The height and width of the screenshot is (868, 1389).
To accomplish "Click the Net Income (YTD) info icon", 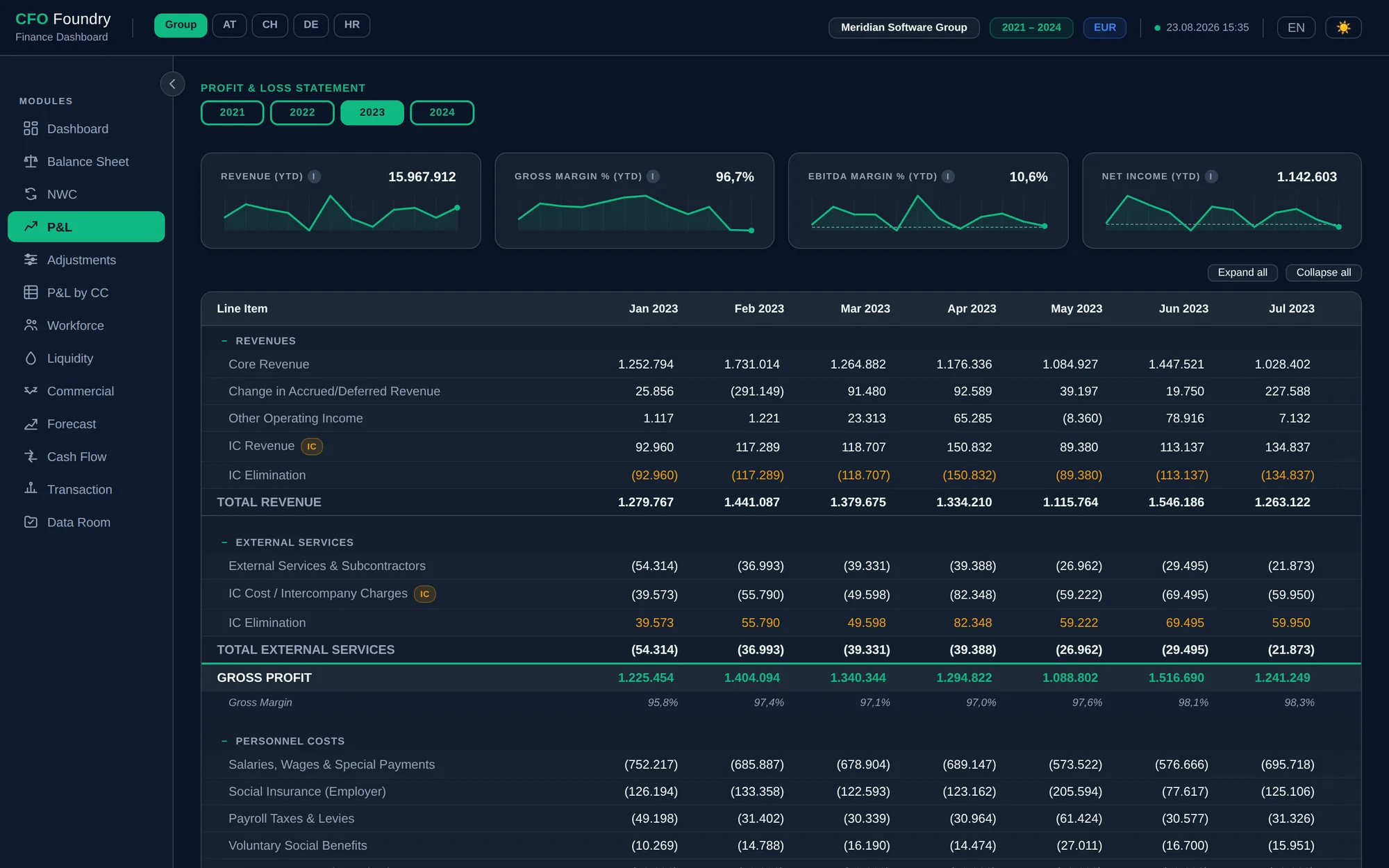I will [1211, 176].
